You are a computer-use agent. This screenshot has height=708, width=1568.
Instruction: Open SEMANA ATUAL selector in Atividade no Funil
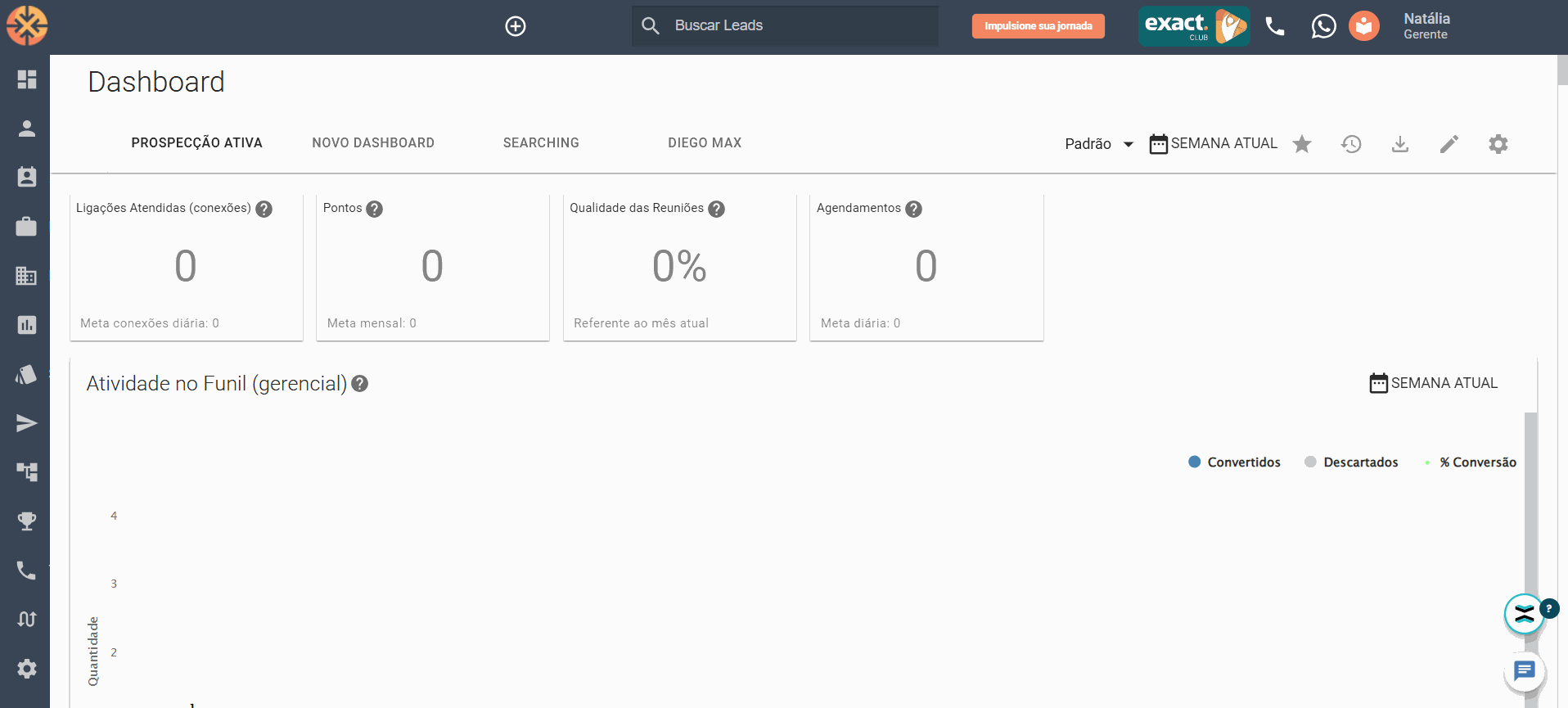point(1433,383)
